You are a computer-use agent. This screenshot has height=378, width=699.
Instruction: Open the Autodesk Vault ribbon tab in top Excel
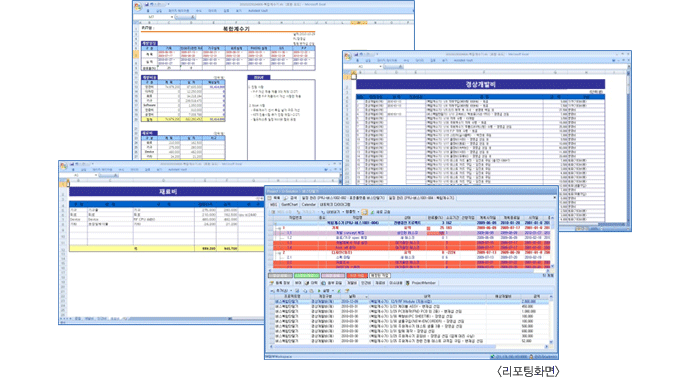(x=258, y=10)
